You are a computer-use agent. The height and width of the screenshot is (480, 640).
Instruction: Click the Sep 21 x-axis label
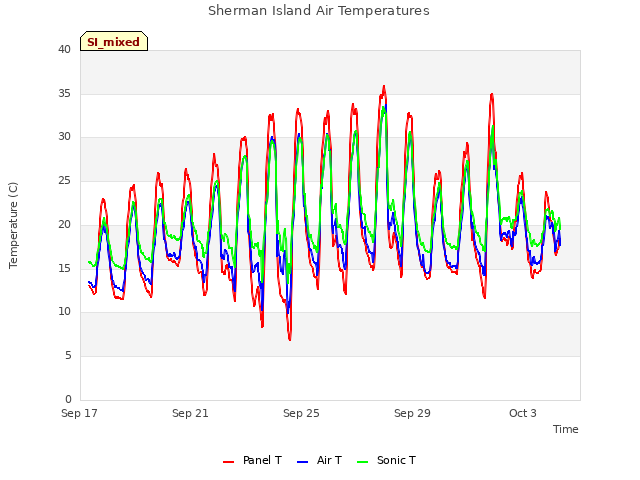(190, 413)
